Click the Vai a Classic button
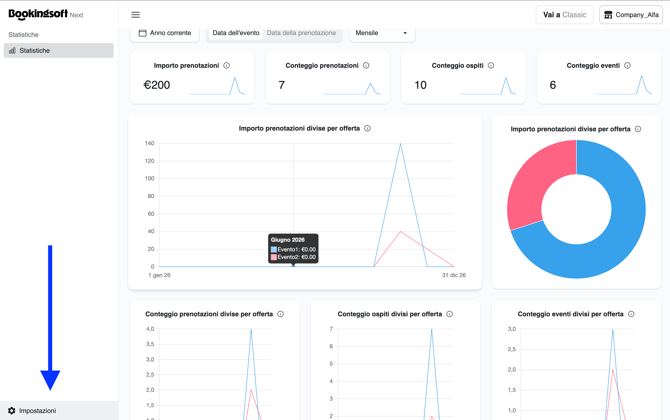 pyautogui.click(x=564, y=15)
